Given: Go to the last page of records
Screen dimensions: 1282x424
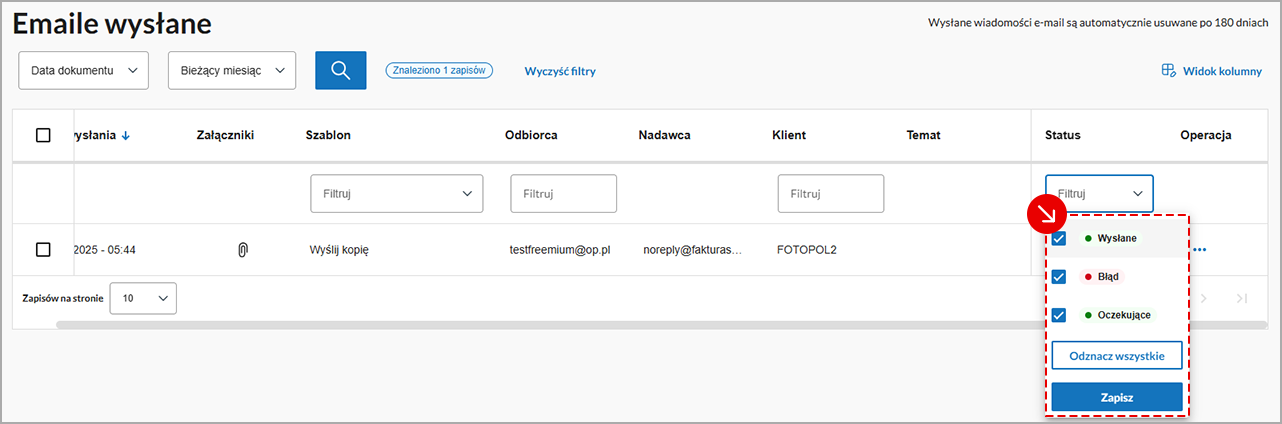Looking at the screenshot, I should [1241, 298].
